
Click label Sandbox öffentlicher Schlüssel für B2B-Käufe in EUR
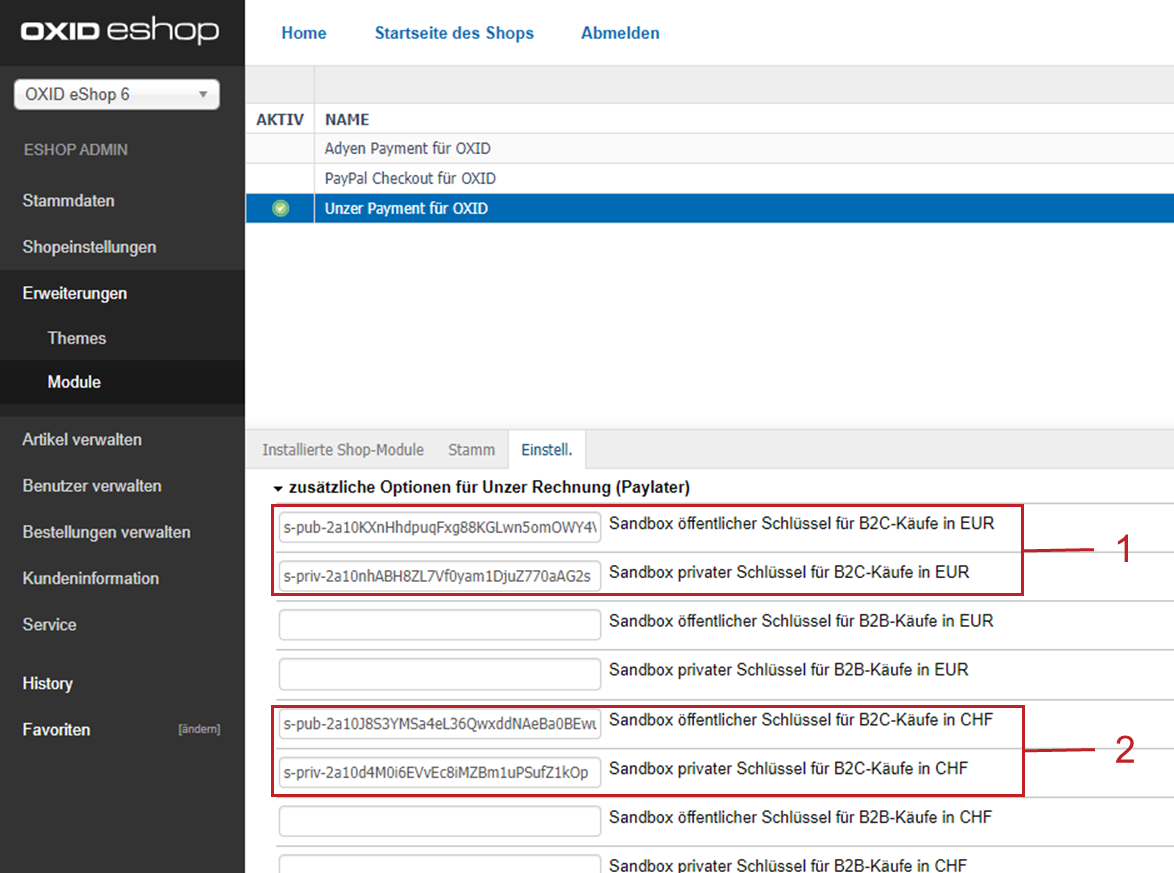801,621
